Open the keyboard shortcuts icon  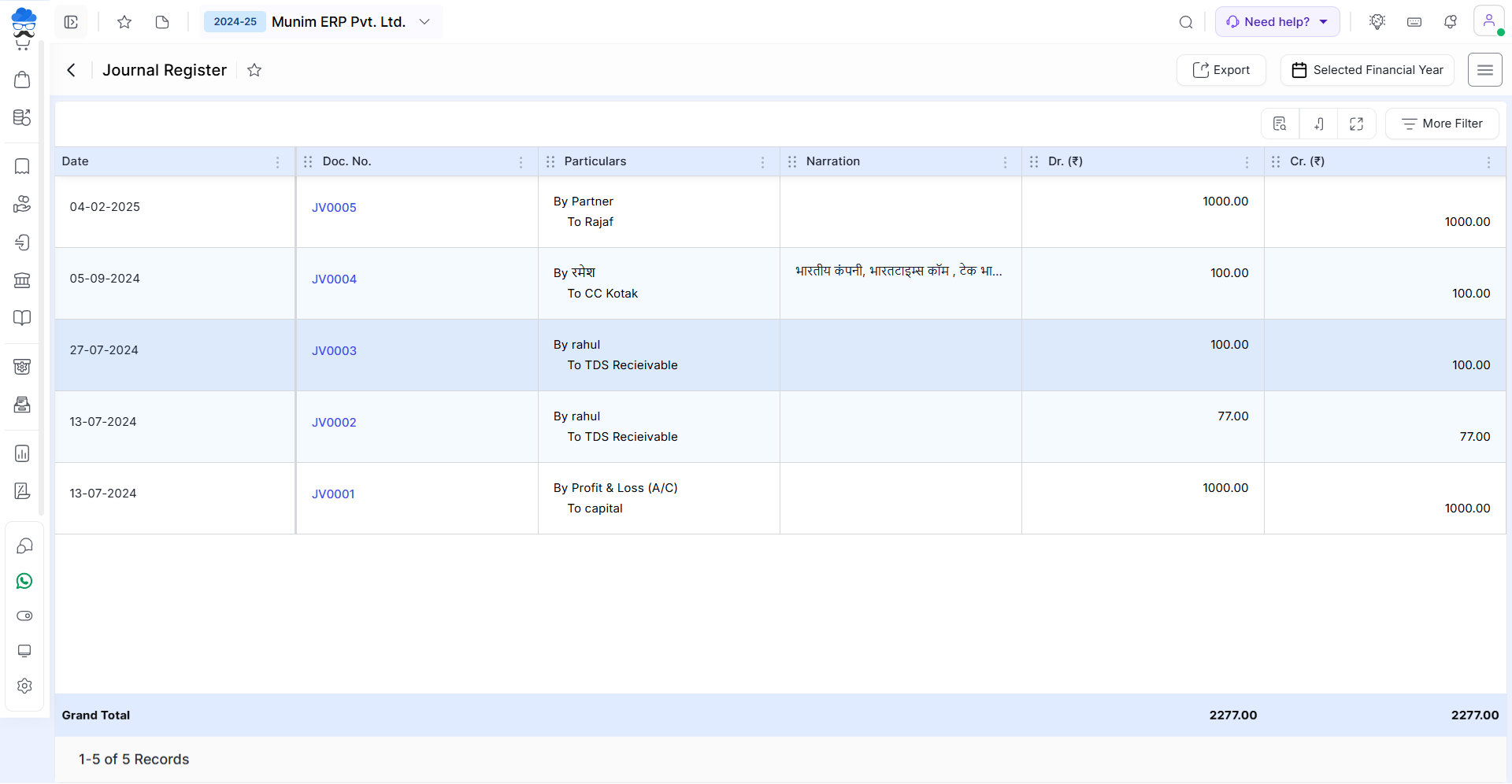[x=1414, y=22]
